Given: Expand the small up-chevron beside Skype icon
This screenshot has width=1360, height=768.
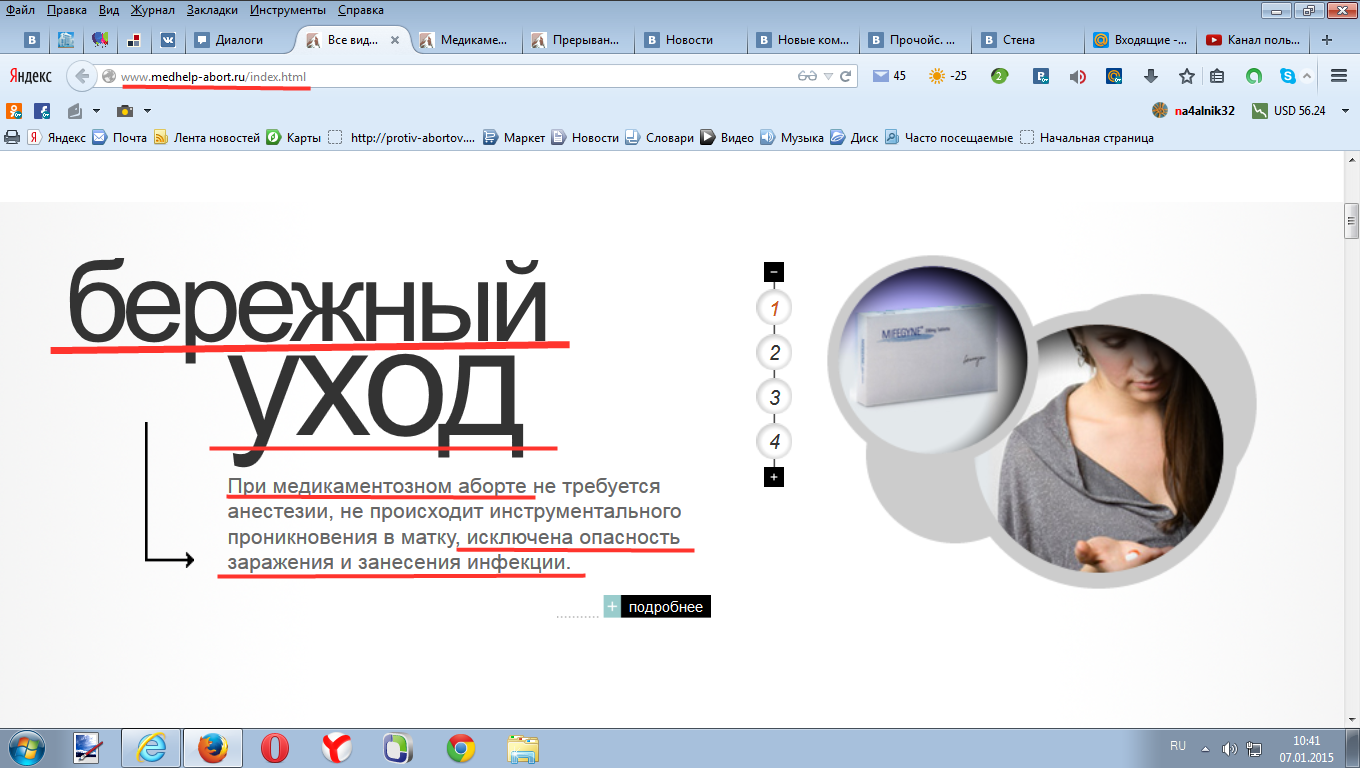Looking at the screenshot, I should pyautogui.click(x=1308, y=76).
